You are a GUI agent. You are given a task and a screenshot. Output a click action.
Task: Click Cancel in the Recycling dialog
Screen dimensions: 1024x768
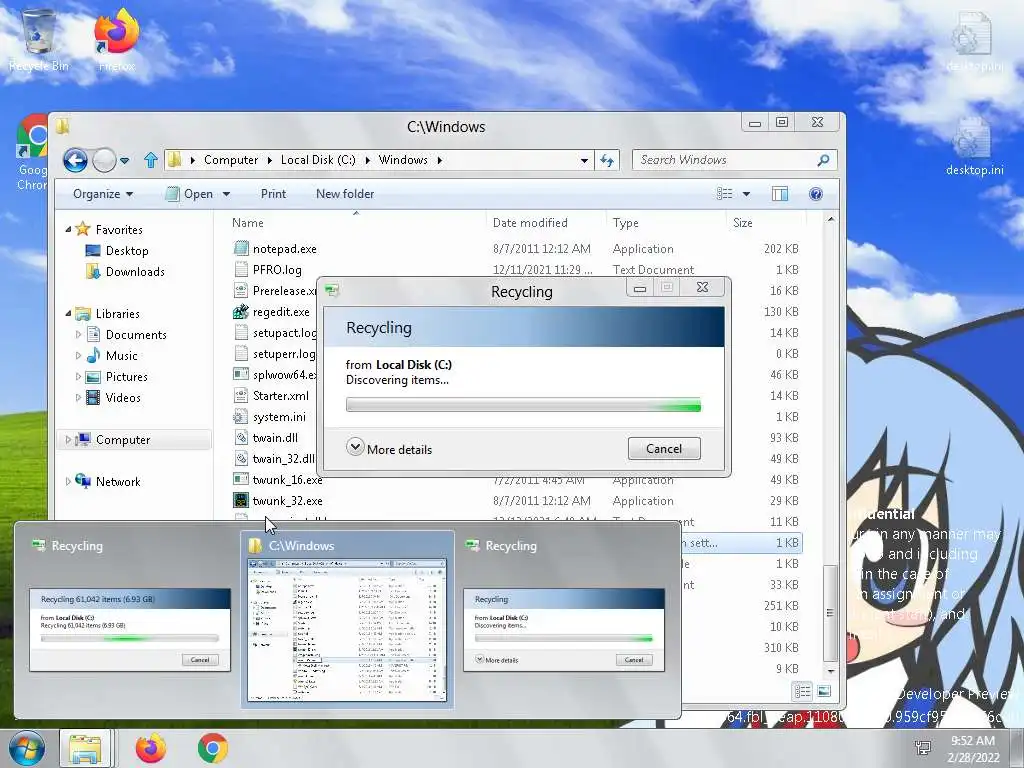coord(664,449)
